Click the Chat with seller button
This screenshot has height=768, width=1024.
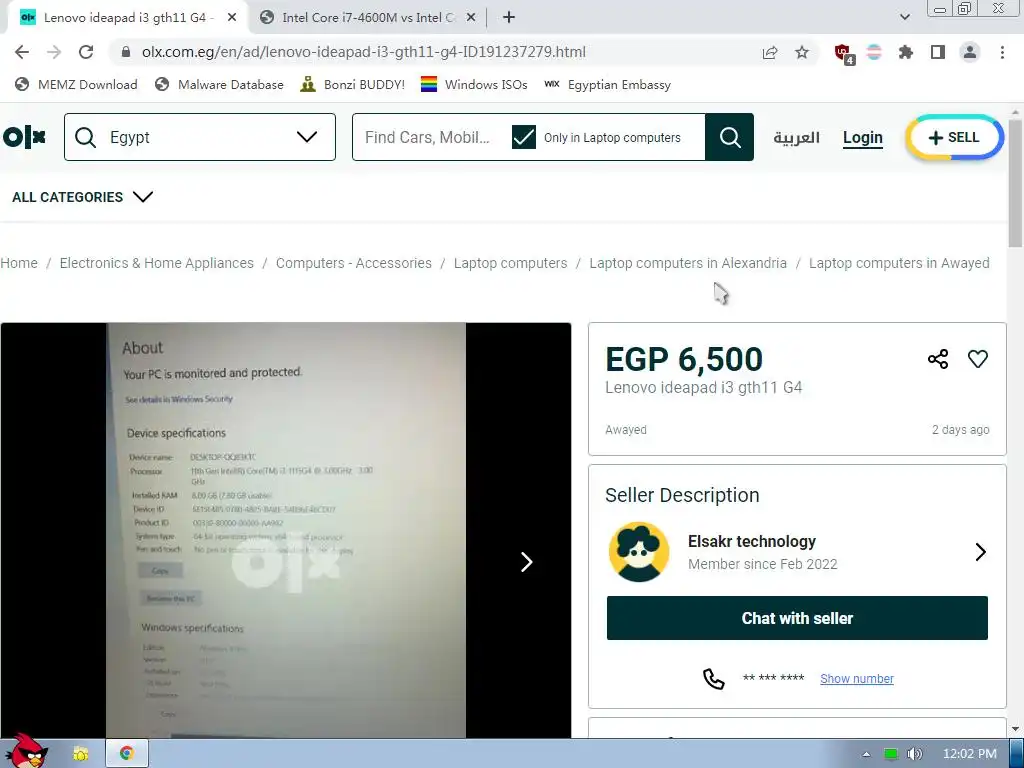[x=797, y=618]
